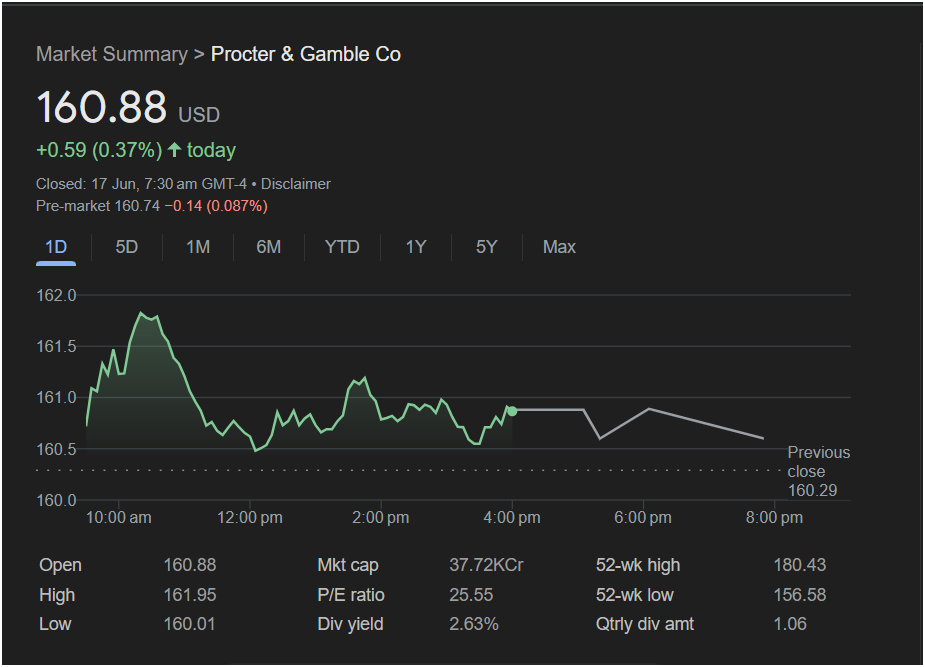Click the 160.0 y-axis label
Screen dimensions: 925x667
click(57, 500)
